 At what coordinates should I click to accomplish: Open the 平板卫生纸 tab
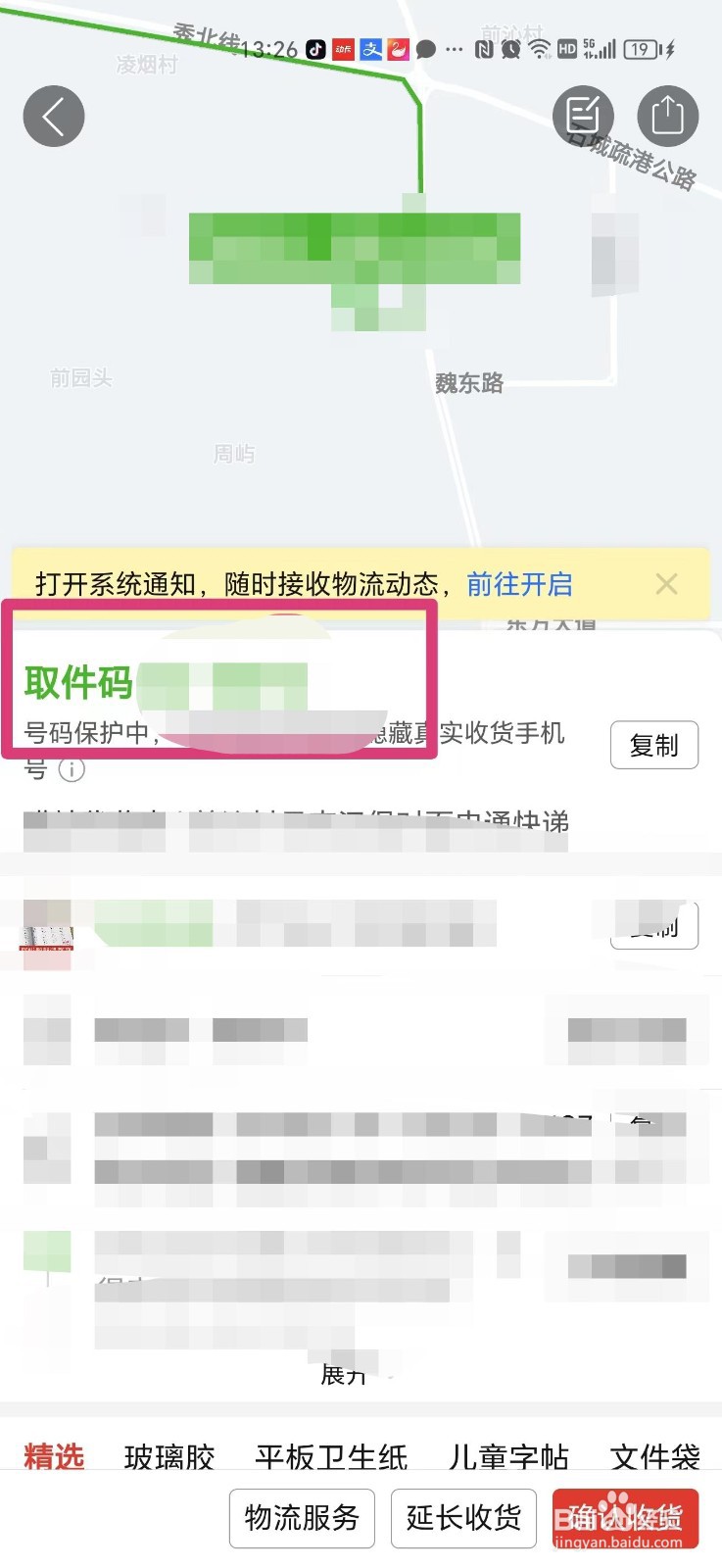331,1457
